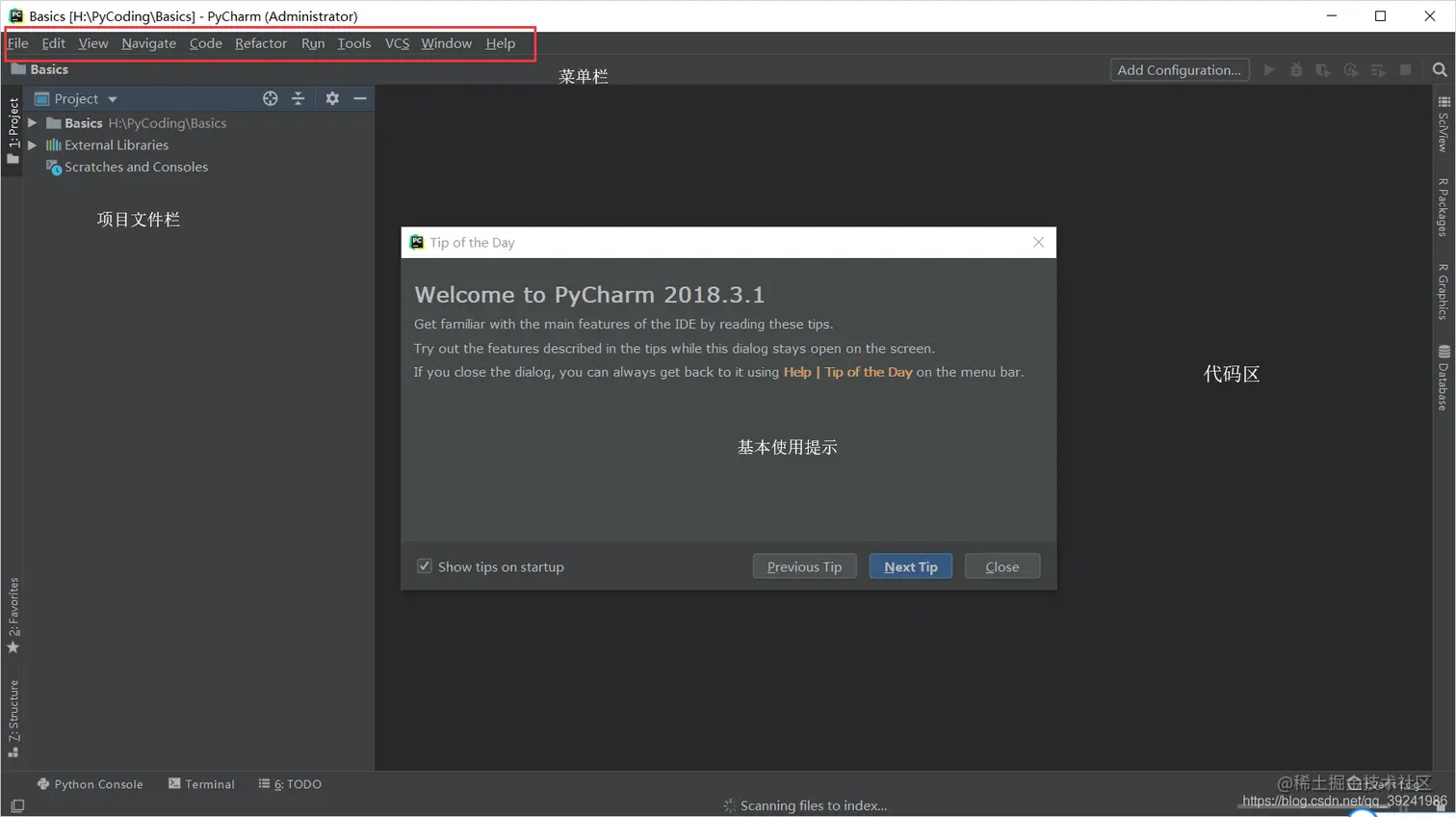The width and height of the screenshot is (1456, 817).
Task: Click the Debug bug icon
Action: click(x=1296, y=70)
